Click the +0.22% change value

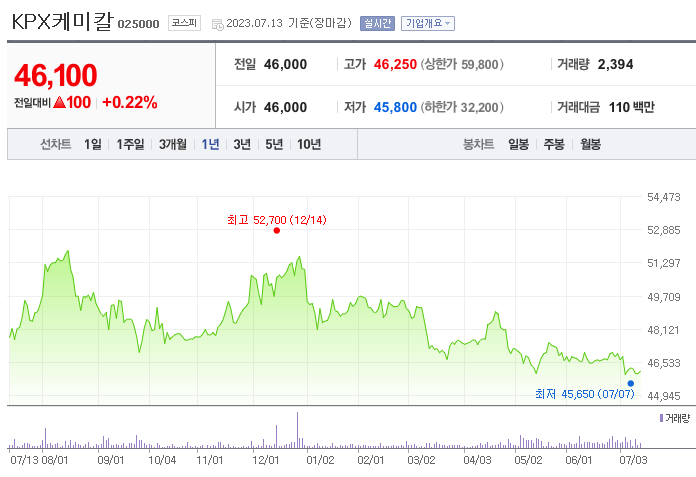click(130, 102)
